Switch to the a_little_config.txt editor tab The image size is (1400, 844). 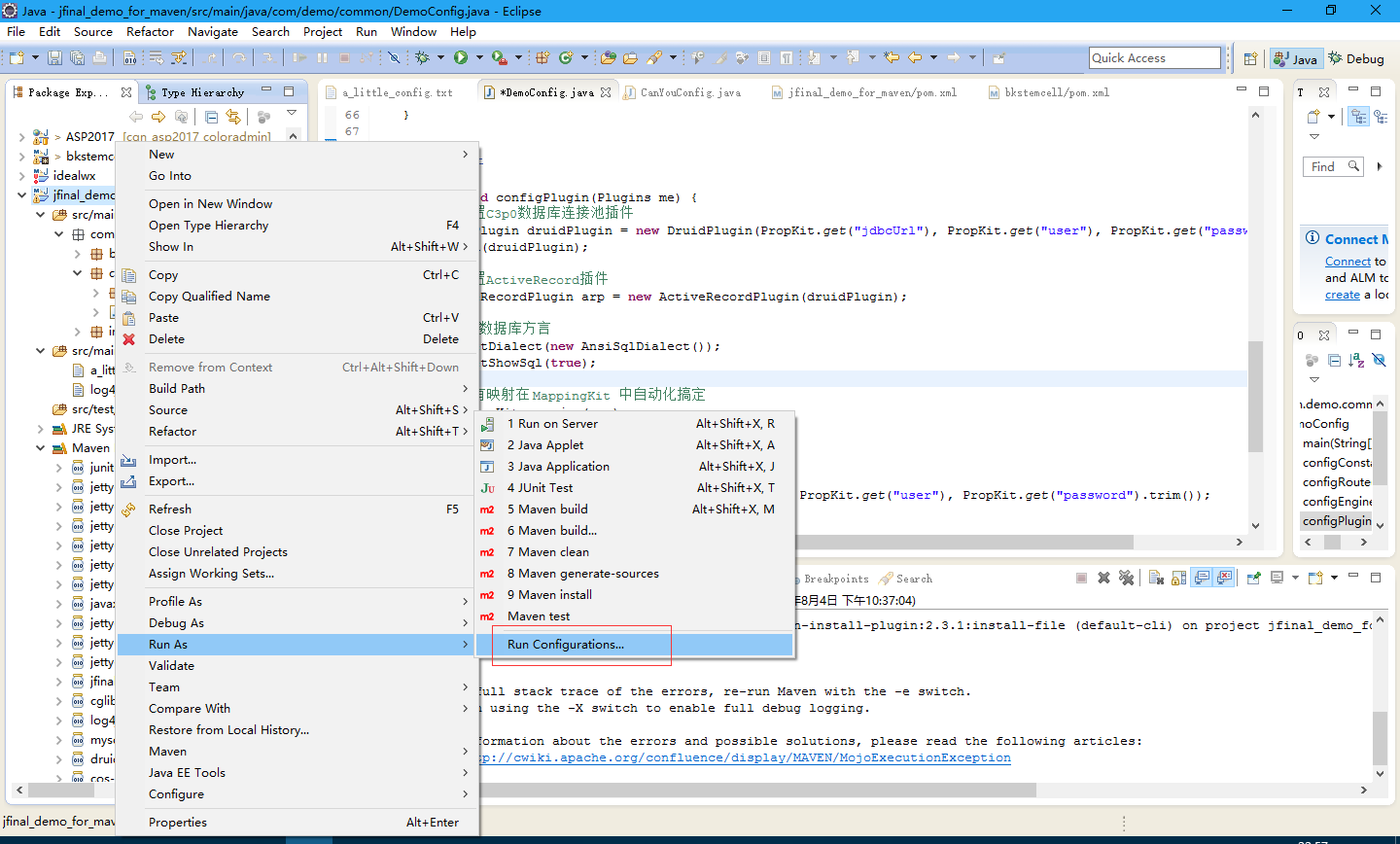tap(388, 93)
